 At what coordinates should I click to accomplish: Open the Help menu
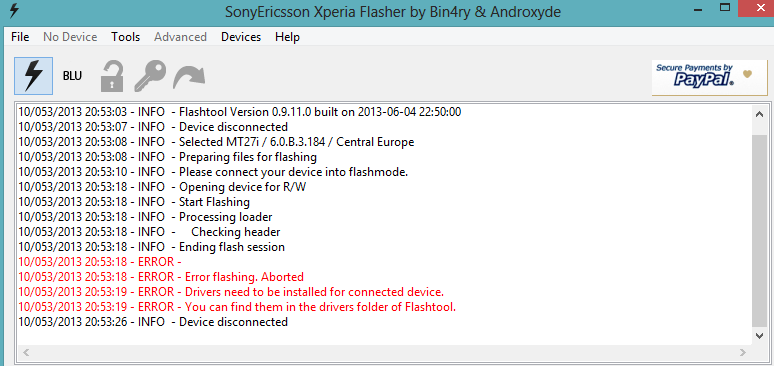pyautogui.click(x=287, y=37)
